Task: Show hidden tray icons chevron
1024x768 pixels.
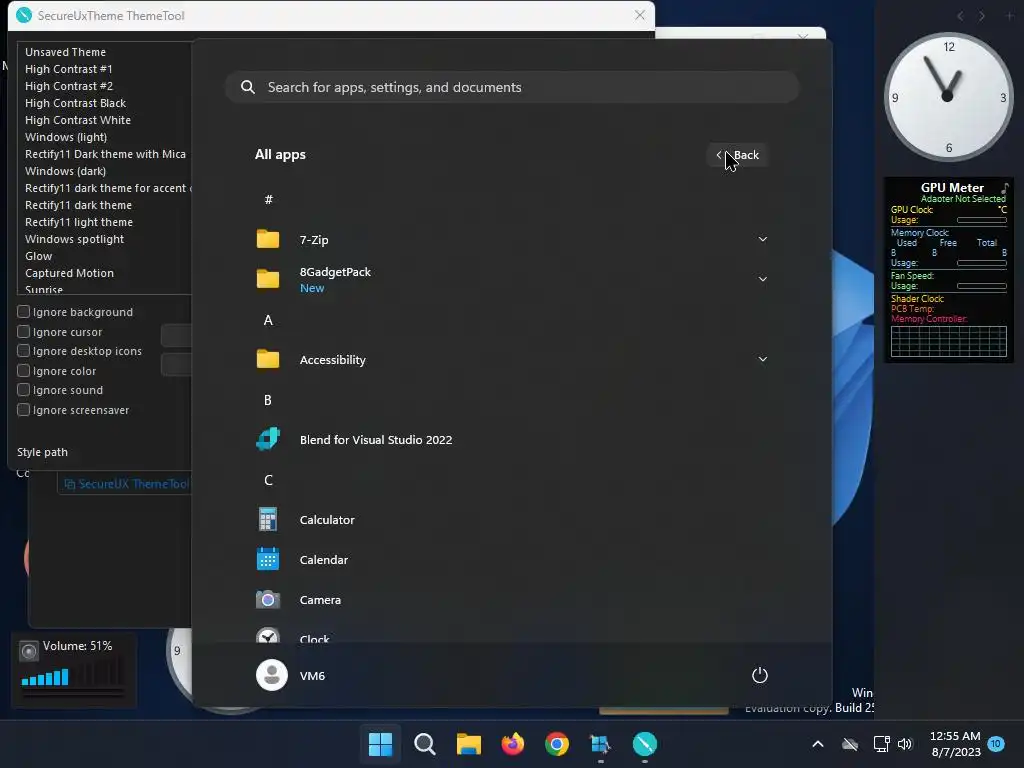Action: pos(818,744)
